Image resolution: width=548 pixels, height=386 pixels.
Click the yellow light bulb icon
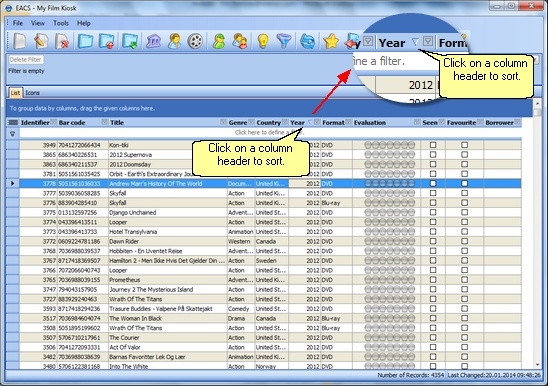(x=263, y=41)
